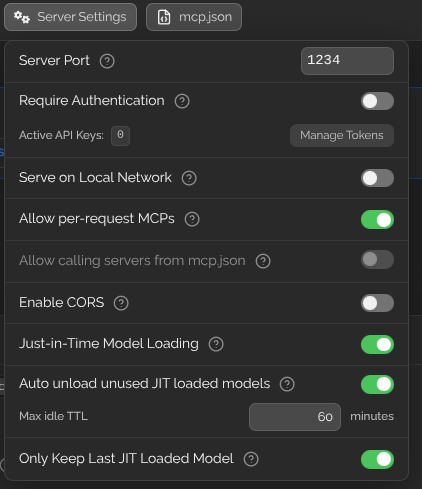Enable the Require Authentication toggle

[377, 101]
